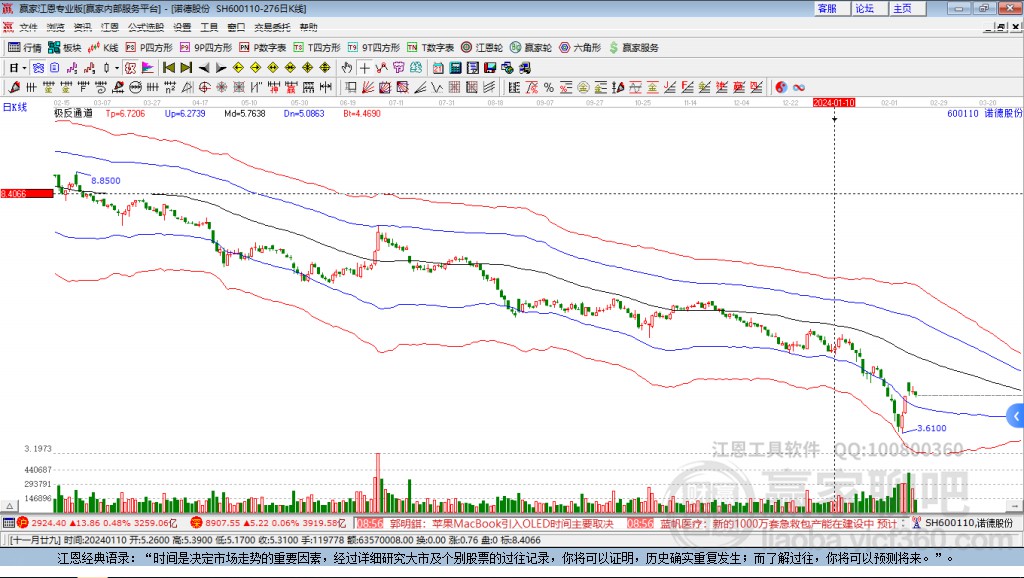
Task: Switch to the K线 chart view
Action: [103, 47]
